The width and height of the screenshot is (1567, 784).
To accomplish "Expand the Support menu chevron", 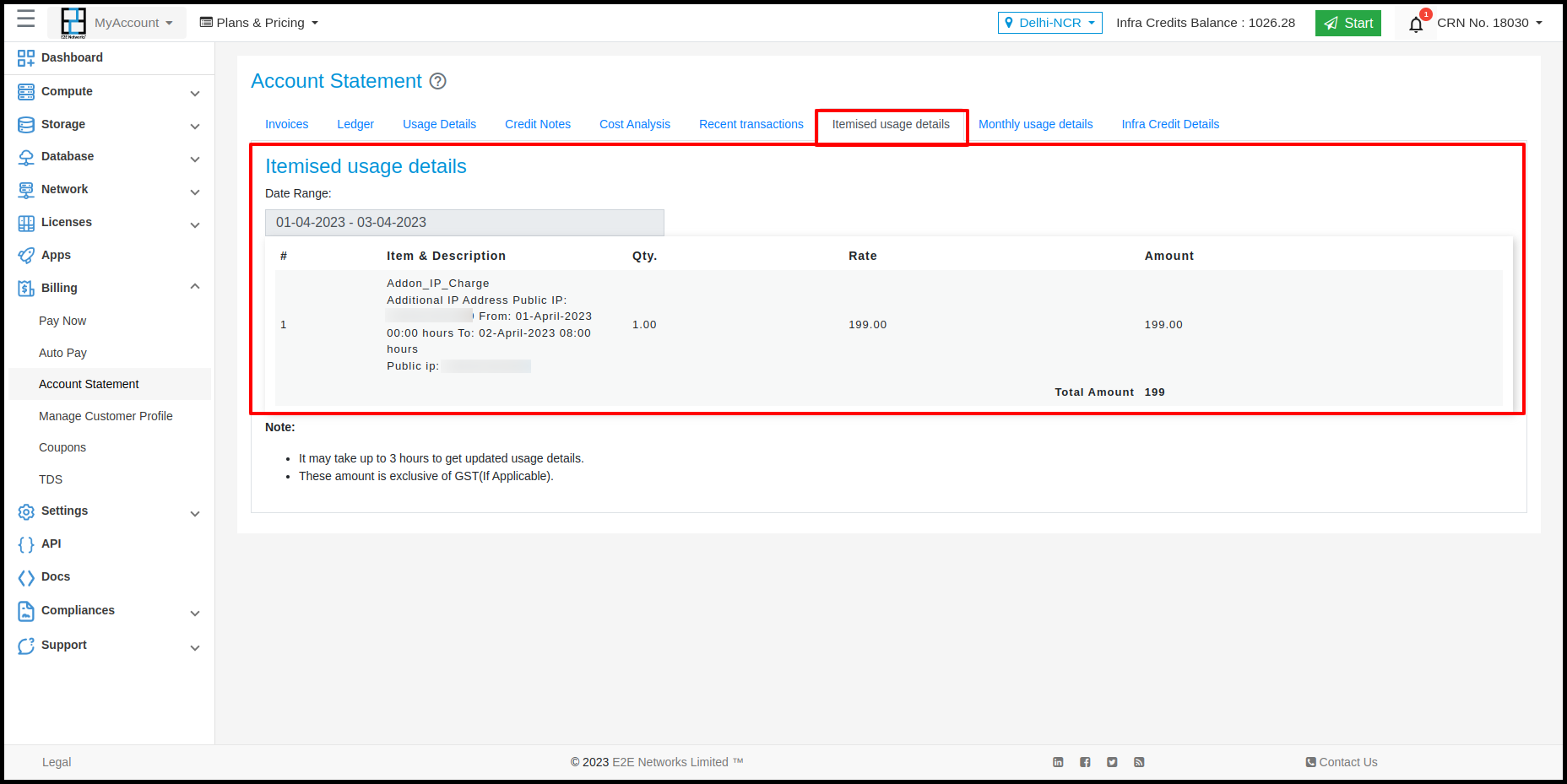I will (x=195, y=648).
